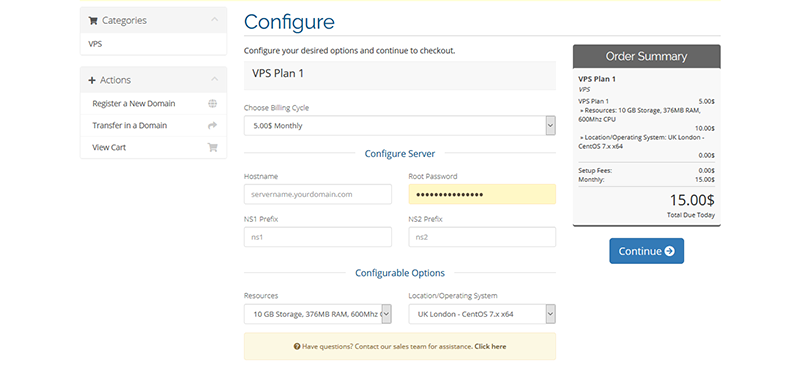Click the arrow icon inside Continue button

(670, 251)
